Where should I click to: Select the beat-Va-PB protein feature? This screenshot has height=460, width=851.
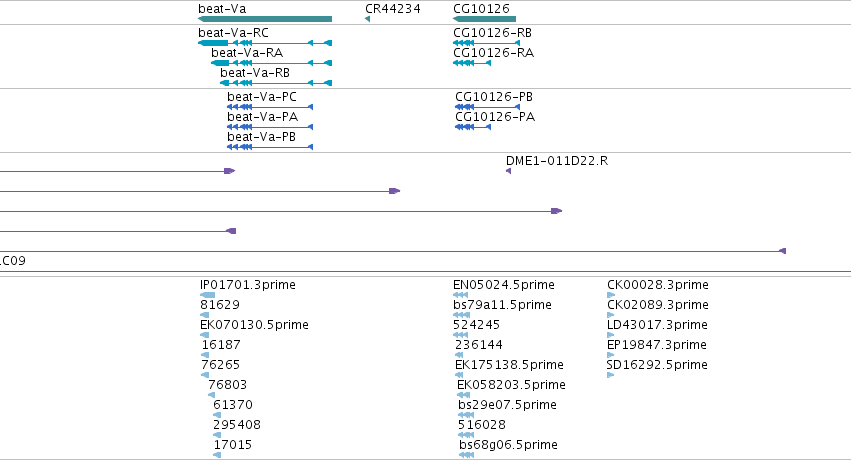(270, 147)
